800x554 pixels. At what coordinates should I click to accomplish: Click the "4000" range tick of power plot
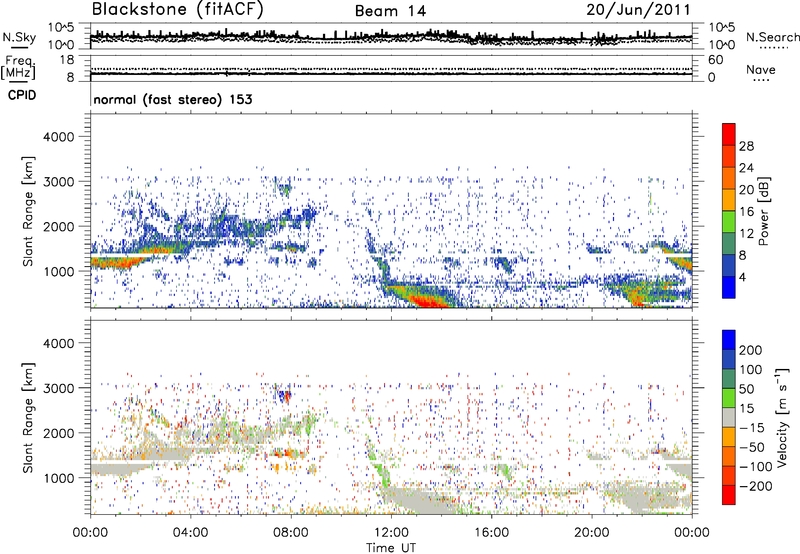tap(58, 137)
